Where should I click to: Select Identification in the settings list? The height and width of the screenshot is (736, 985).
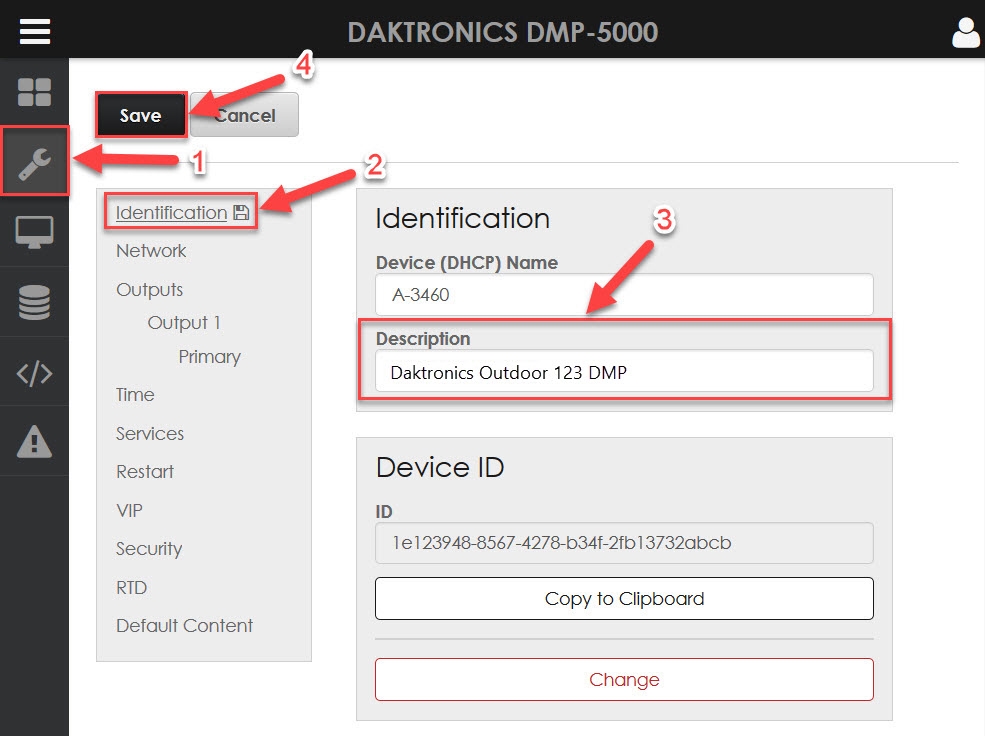pyautogui.click(x=171, y=212)
